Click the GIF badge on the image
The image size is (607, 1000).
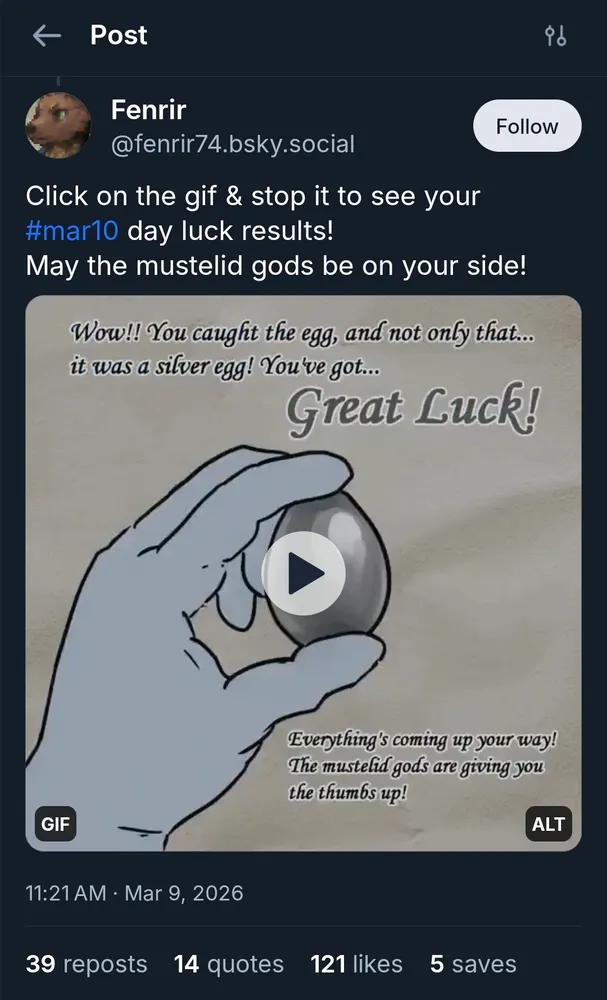55,824
